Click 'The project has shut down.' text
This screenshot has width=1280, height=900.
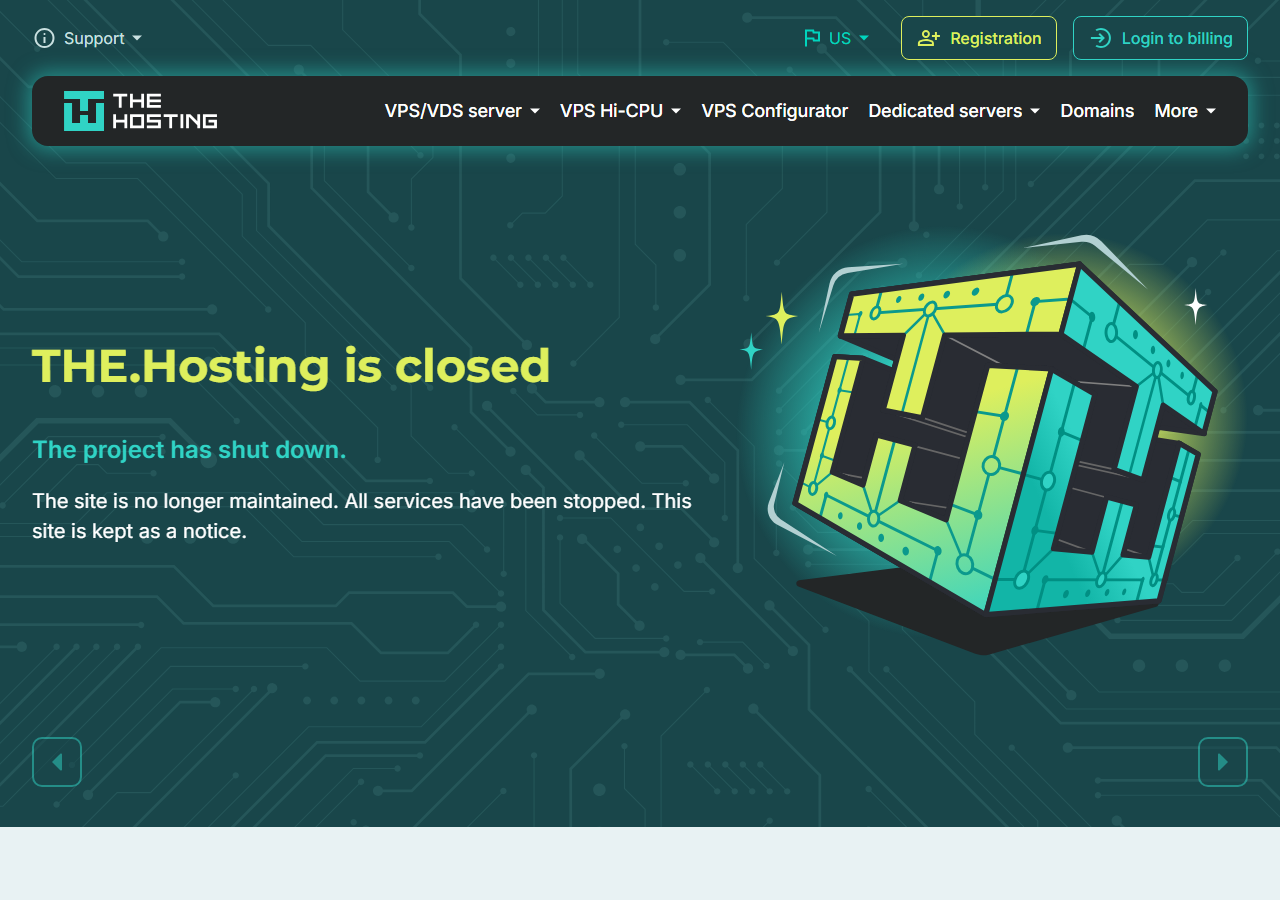189,450
